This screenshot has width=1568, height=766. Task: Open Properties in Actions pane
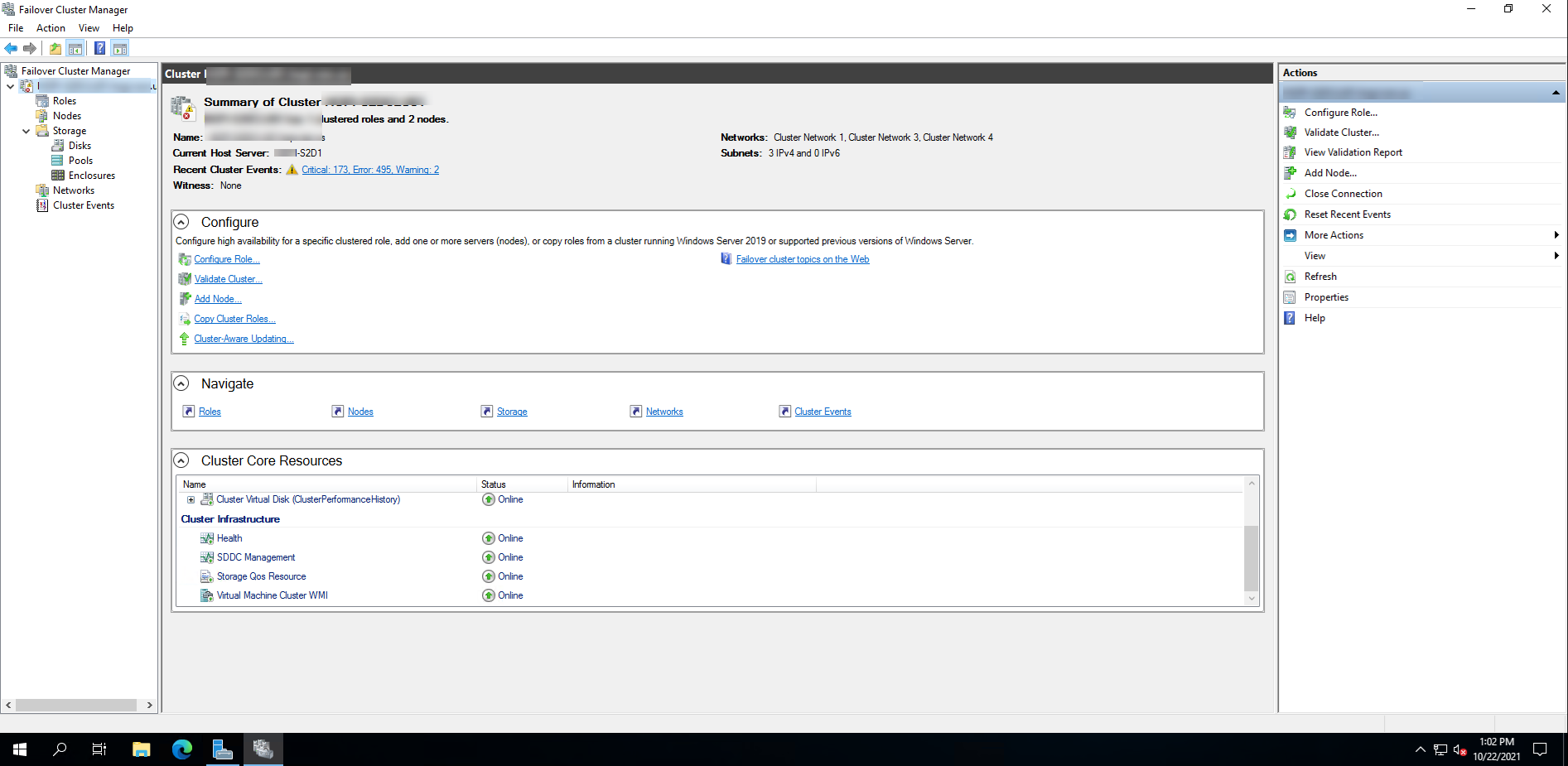1326,297
